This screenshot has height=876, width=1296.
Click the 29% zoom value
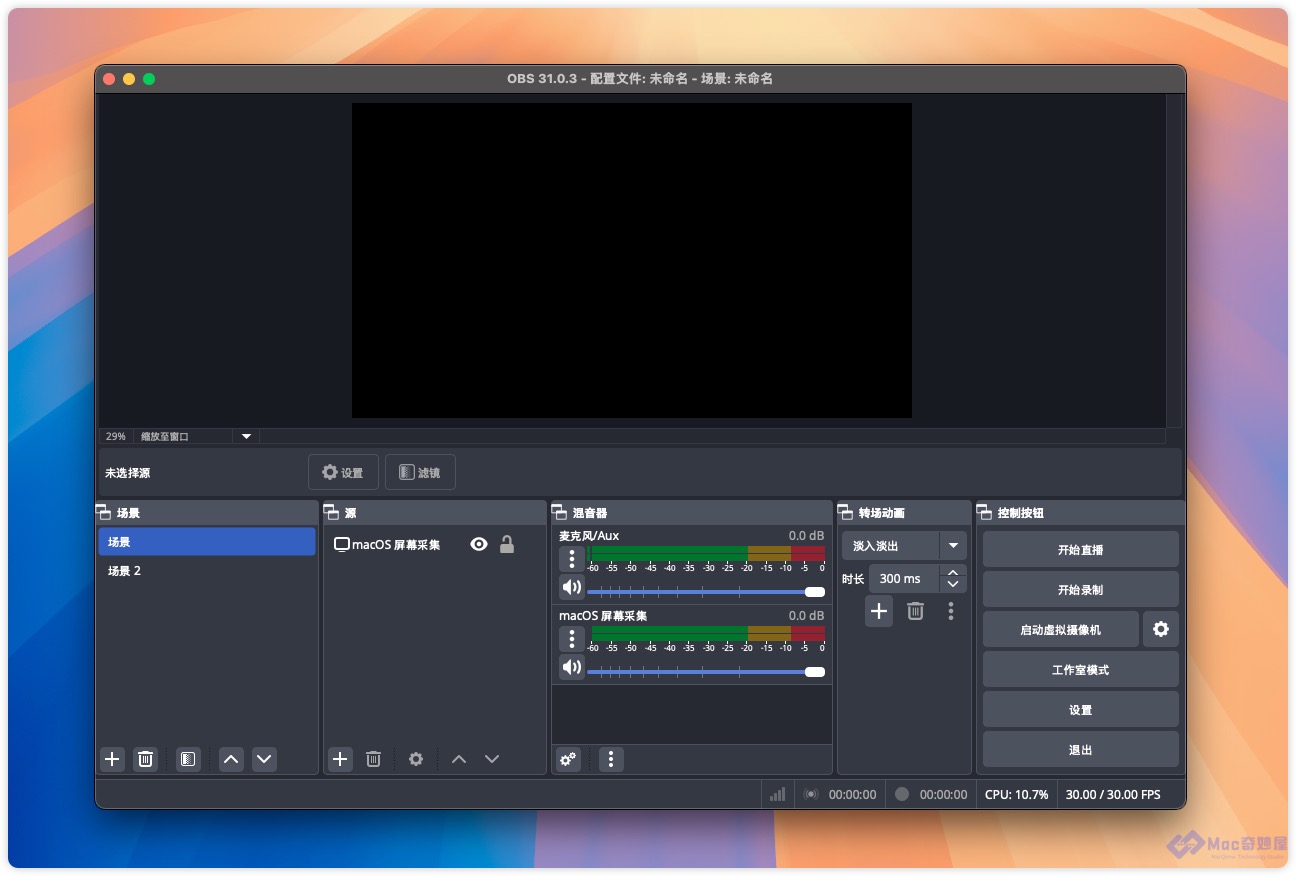116,436
